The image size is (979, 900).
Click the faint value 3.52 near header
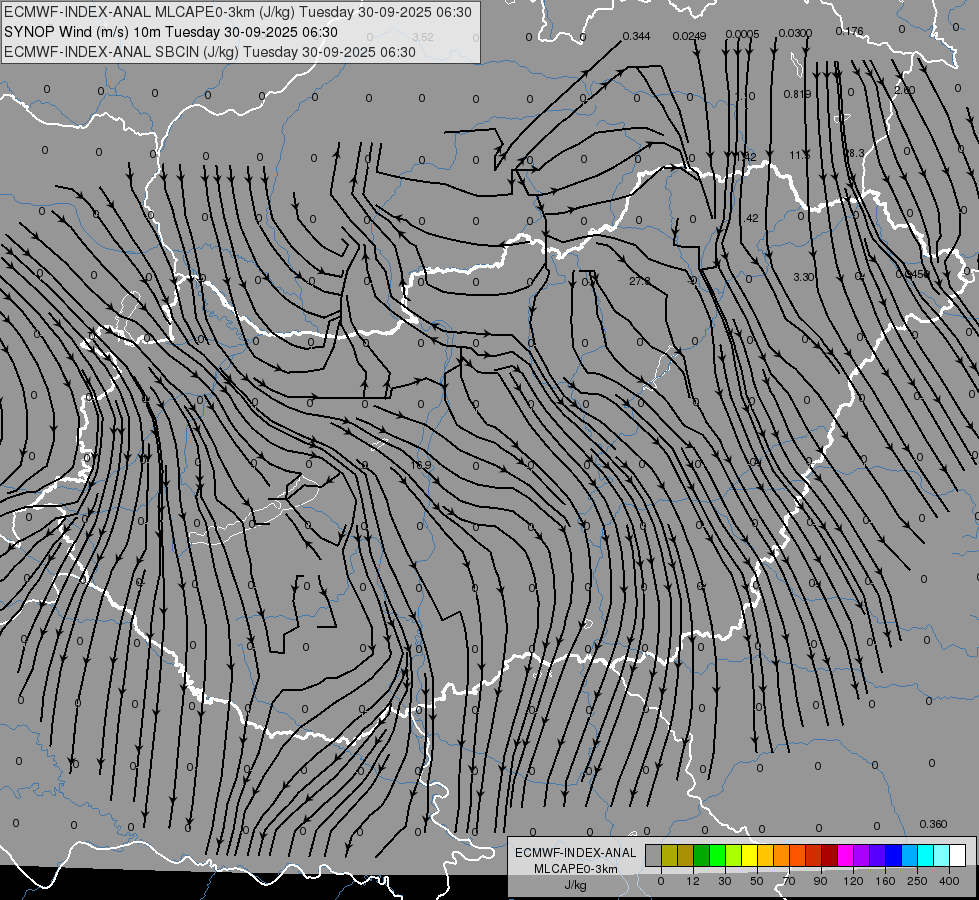click(x=423, y=37)
